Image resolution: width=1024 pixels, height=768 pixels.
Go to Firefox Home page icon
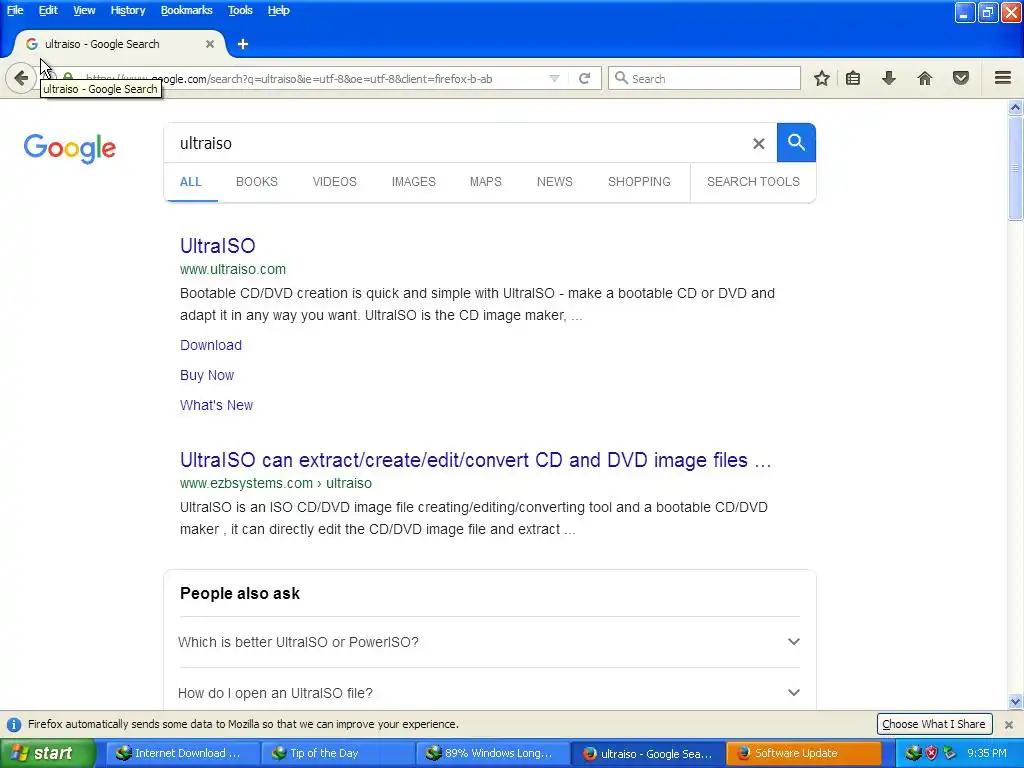[x=924, y=78]
